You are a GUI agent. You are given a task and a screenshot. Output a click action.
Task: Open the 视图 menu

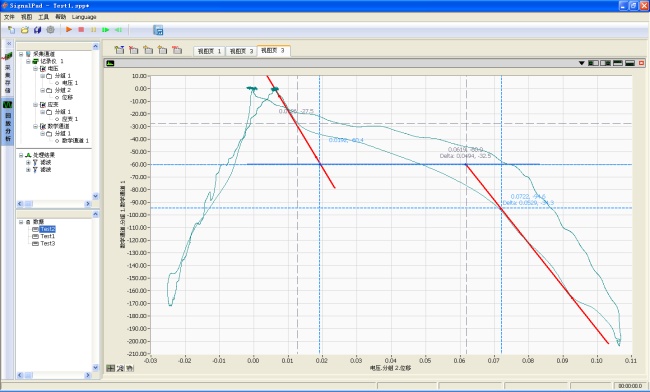tap(27, 17)
